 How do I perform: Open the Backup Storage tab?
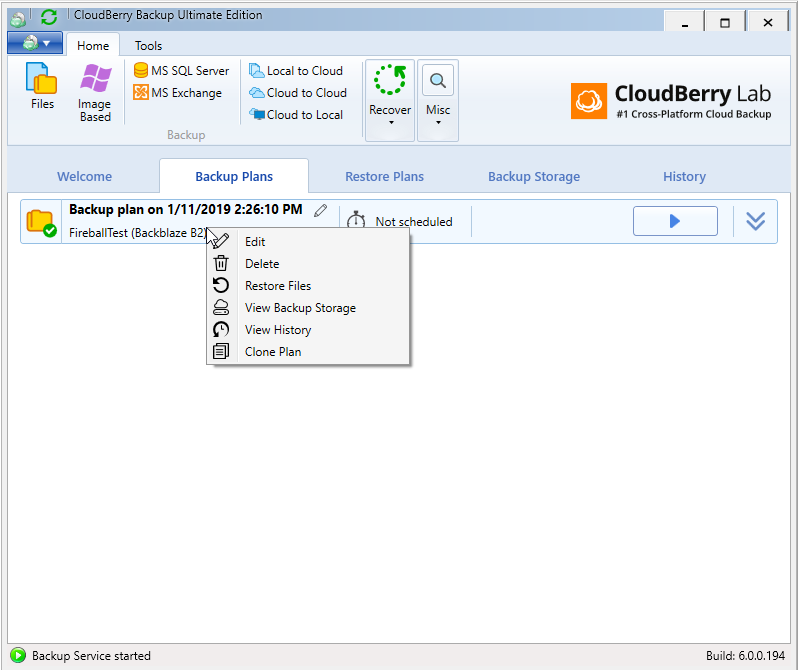[534, 176]
